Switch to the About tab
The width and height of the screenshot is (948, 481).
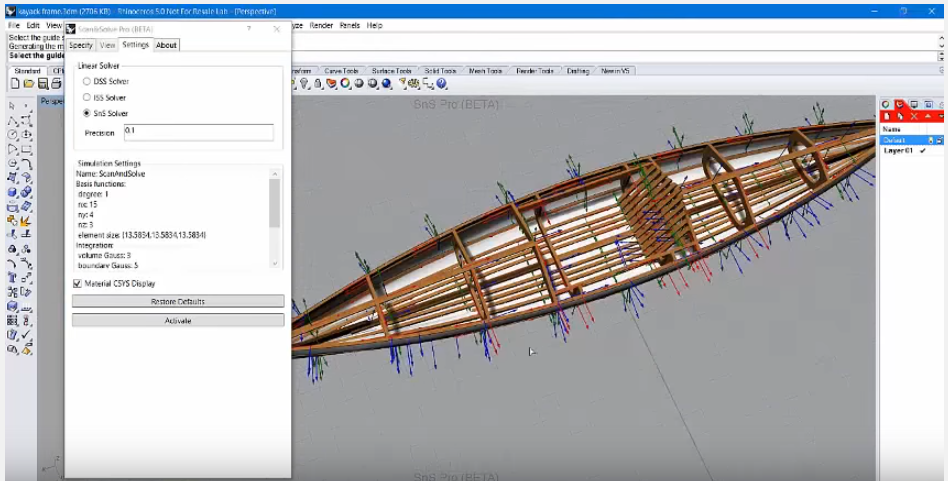(166, 45)
